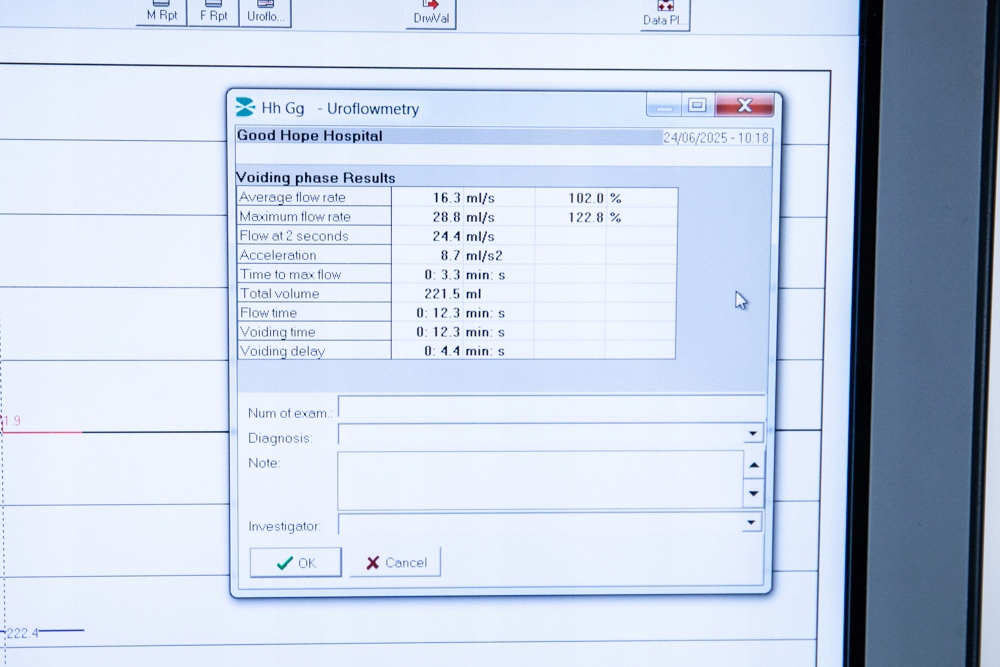
Task: Click the 24.4 ml/s value cell
Action: pos(463,236)
